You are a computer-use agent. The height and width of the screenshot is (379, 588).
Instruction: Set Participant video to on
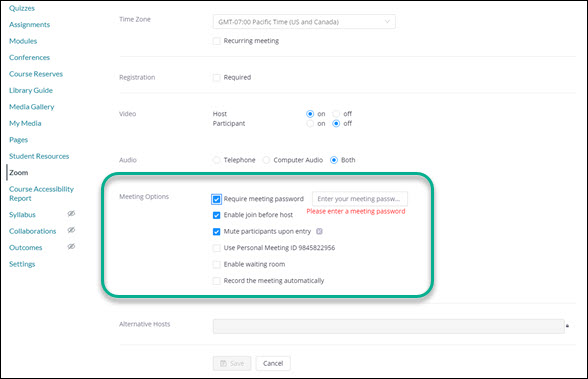point(310,124)
